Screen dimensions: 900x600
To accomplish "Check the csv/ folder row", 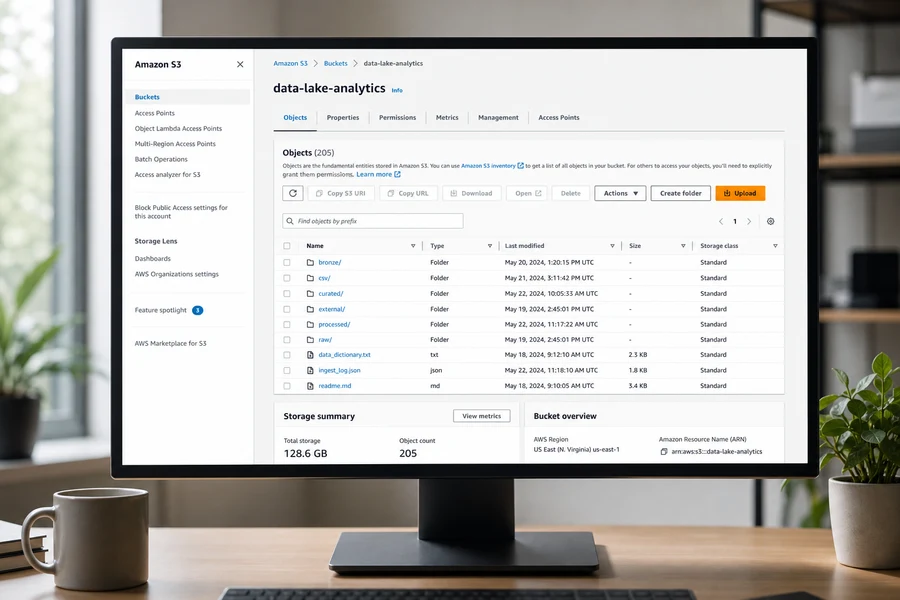I will 287,278.
